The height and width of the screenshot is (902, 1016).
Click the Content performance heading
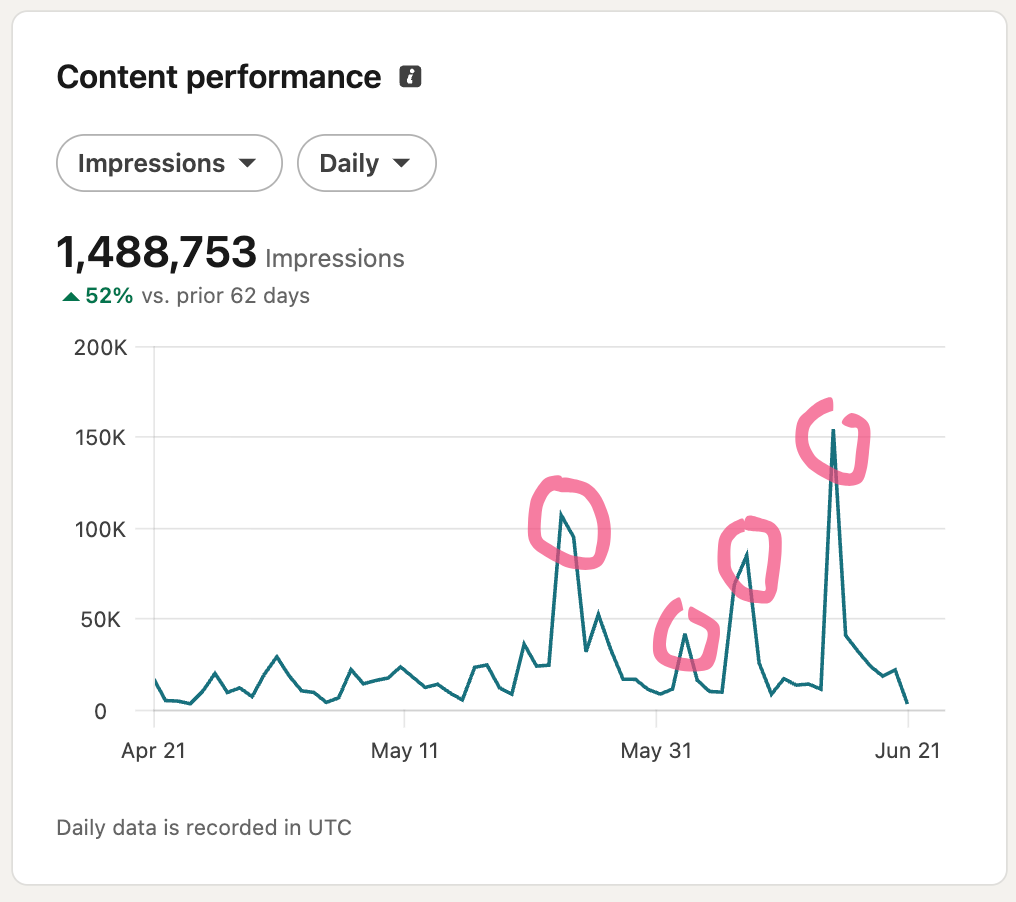tap(219, 77)
